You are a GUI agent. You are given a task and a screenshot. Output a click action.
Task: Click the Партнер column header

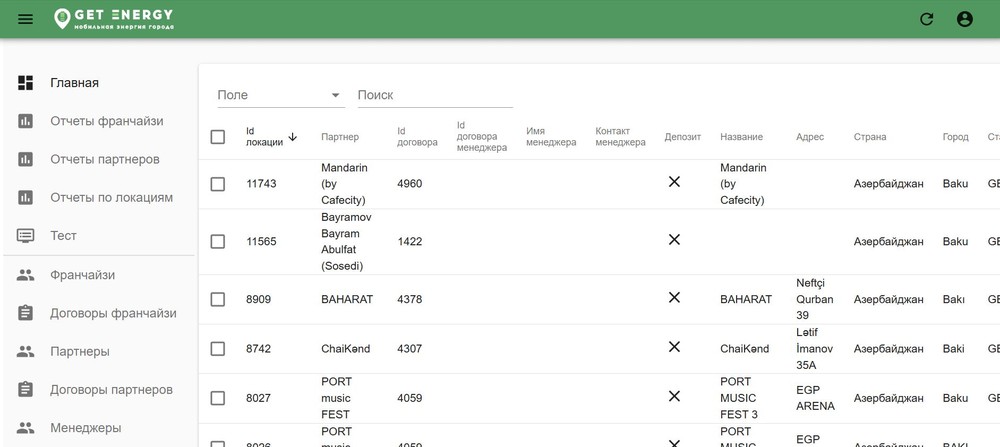point(340,137)
